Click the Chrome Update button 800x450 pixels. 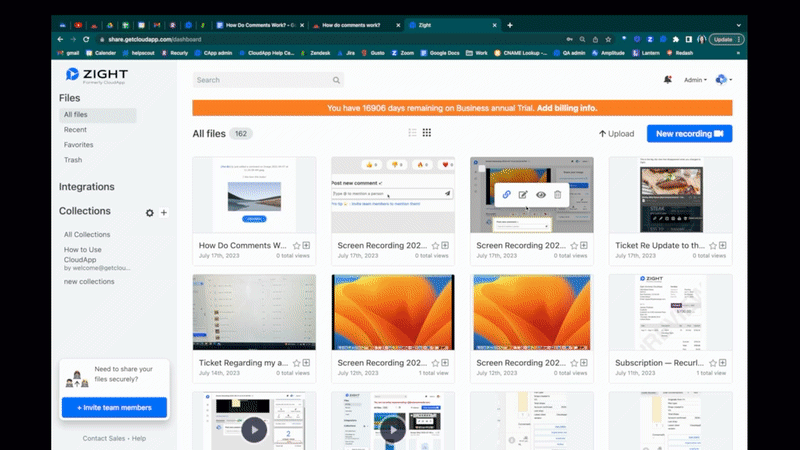coord(726,39)
